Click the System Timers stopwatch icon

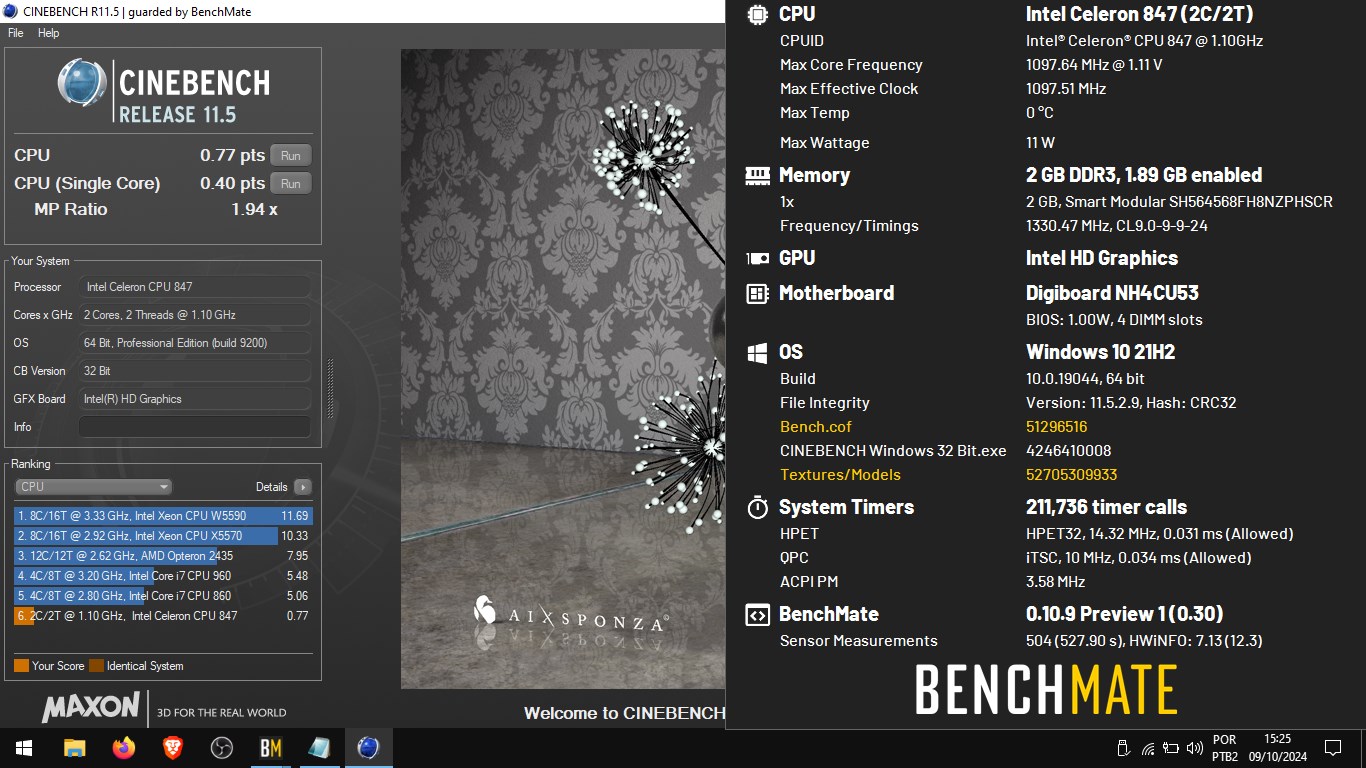pos(758,507)
